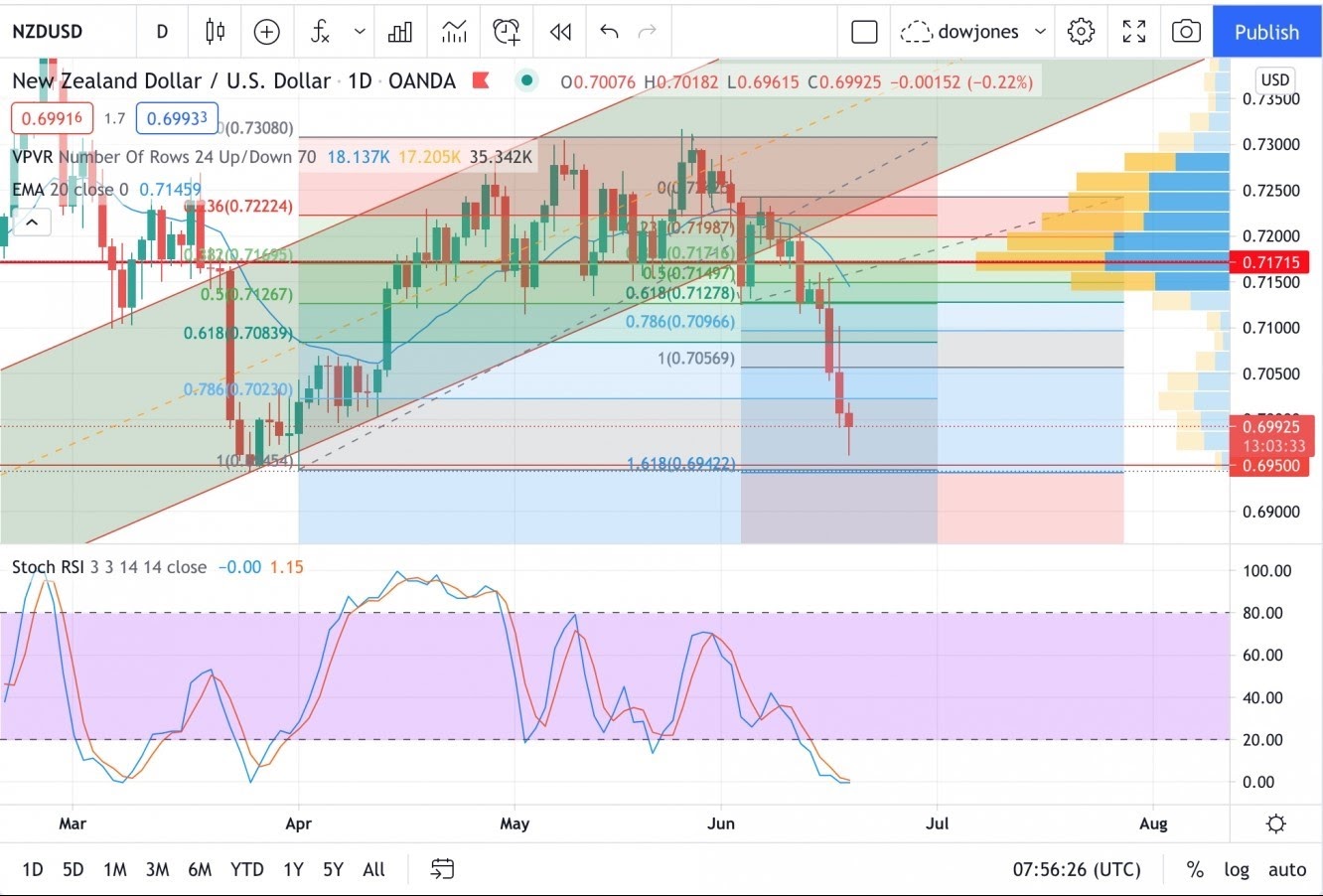
Task: Select the VPVR indicator legend label
Action: [164, 157]
